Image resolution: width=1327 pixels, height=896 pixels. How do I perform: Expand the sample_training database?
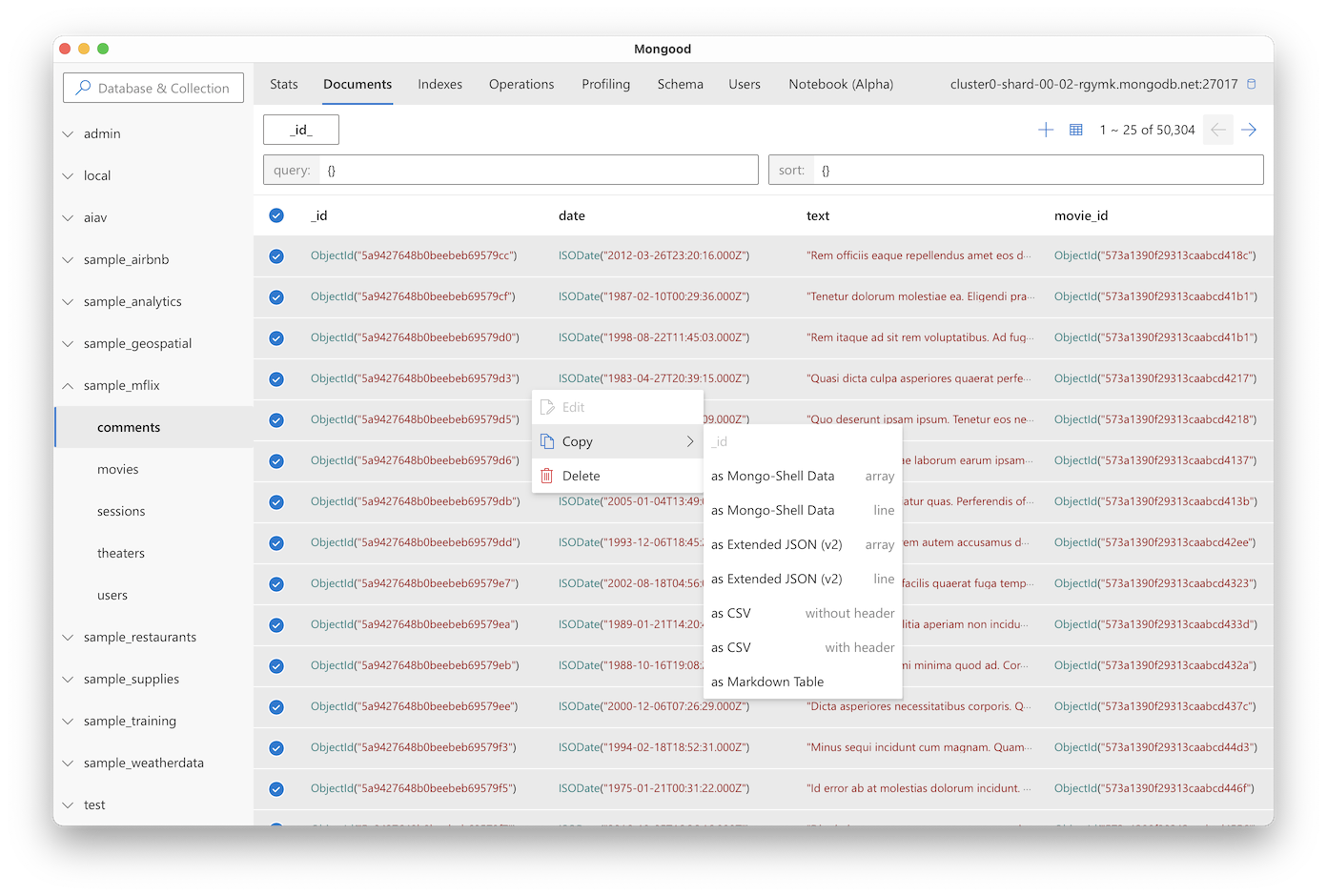(68, 721)
